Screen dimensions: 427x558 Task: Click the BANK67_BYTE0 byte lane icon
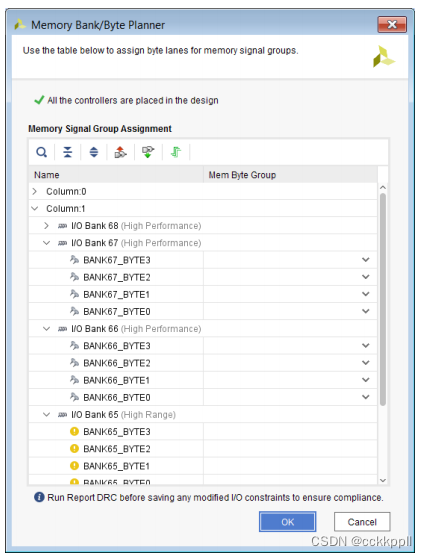tap(74, 311)
